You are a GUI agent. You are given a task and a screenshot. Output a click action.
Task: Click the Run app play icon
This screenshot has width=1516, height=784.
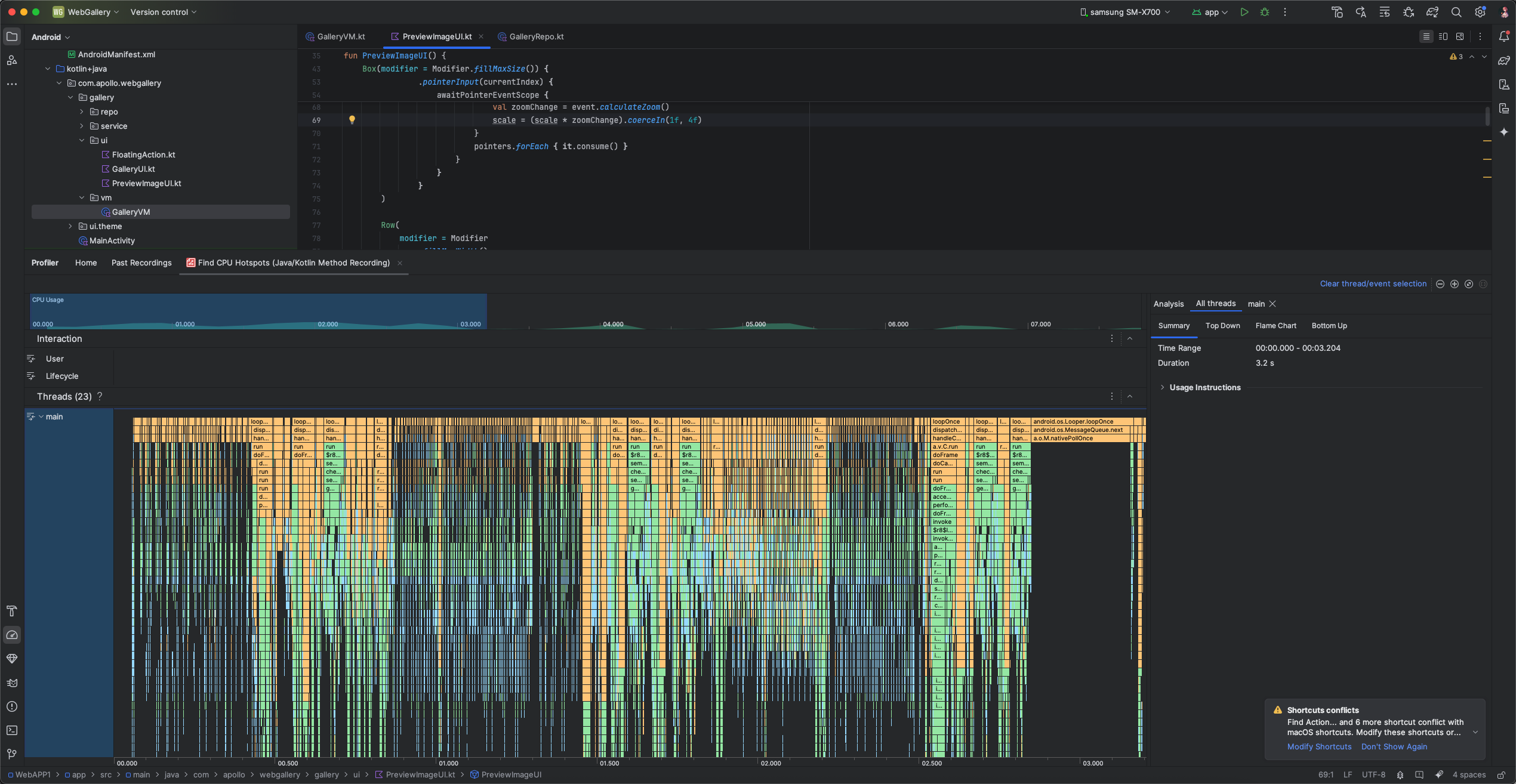1244,12
